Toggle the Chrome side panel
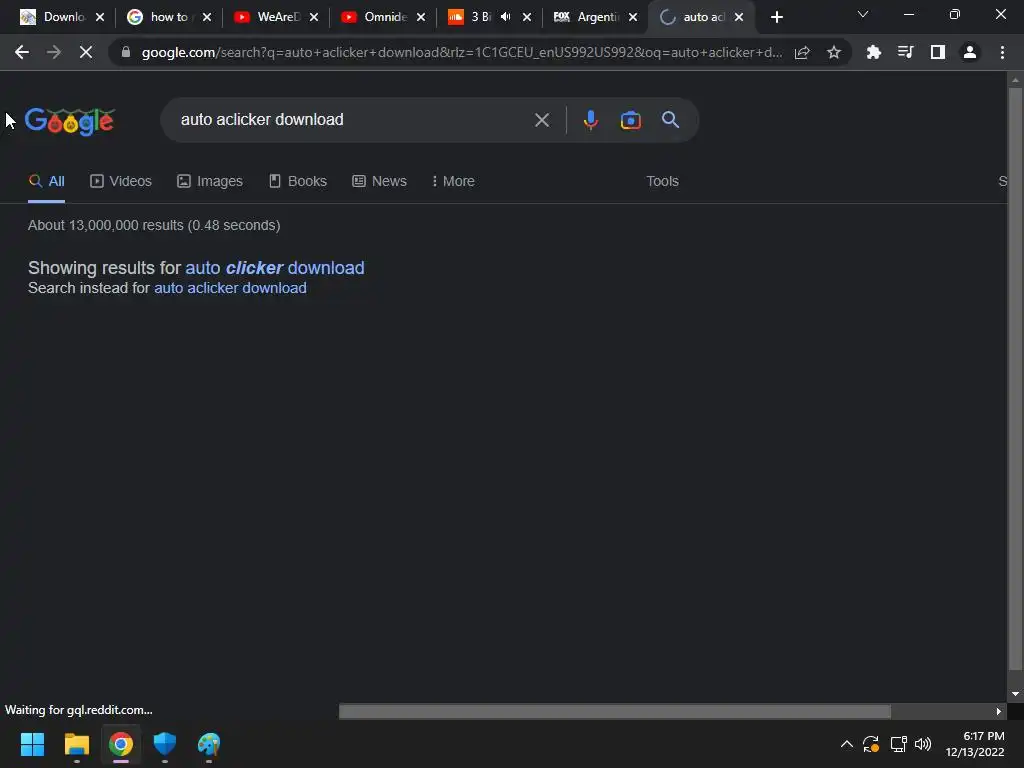1024x768 pixels. pos(938,52)
